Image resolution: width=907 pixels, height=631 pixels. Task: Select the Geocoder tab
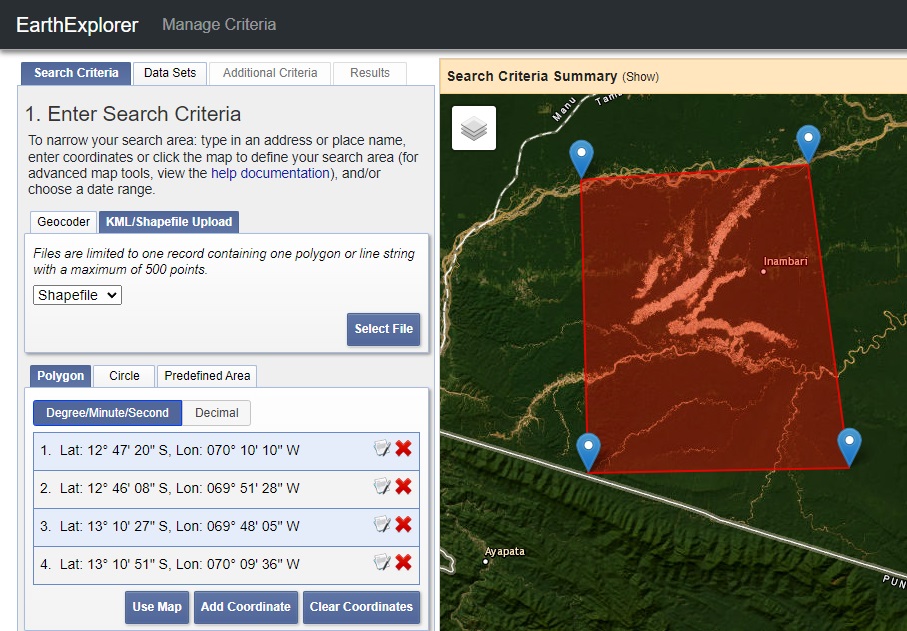click(x=64, y=222)
